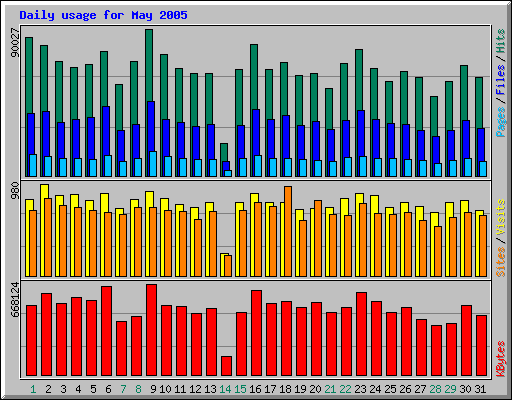Click the day 14 label on x-axis
The height and width of the screenshot is (400, 512).
(225, 389)
